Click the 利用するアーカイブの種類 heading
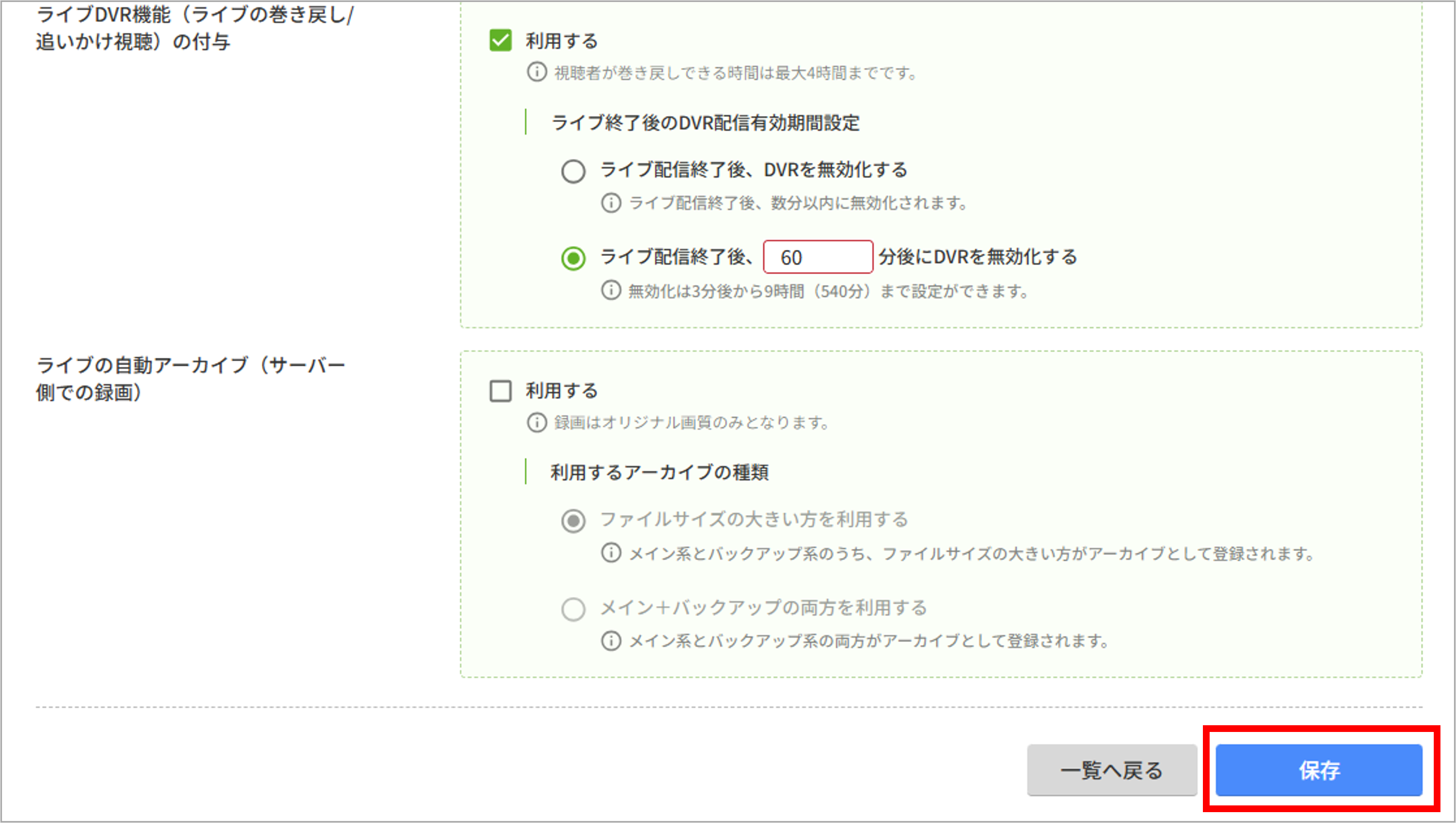The height and width of the screenshot is (823, 1456). [x=659, y=472]
